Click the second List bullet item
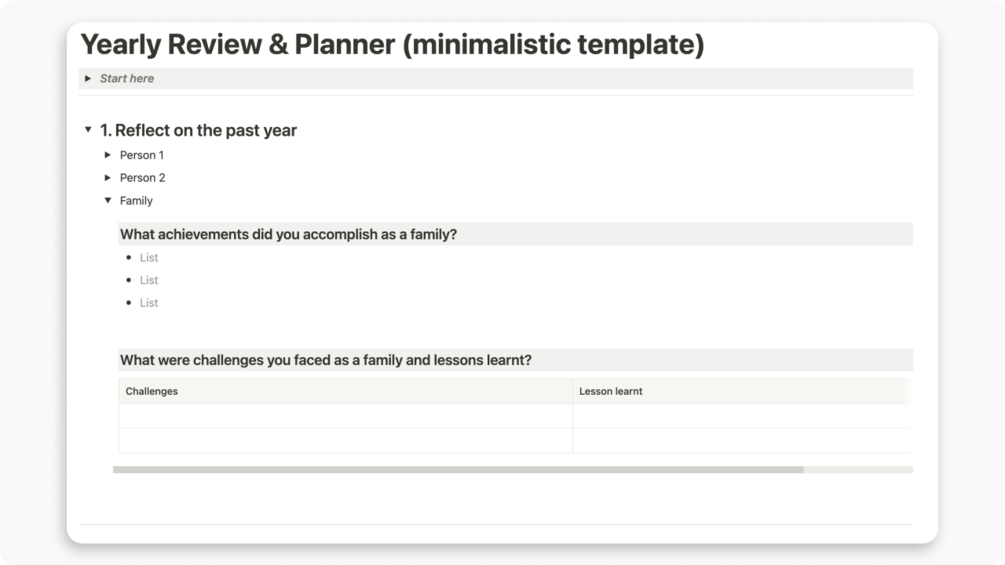1005x565 pixels. tap(149, 280)
